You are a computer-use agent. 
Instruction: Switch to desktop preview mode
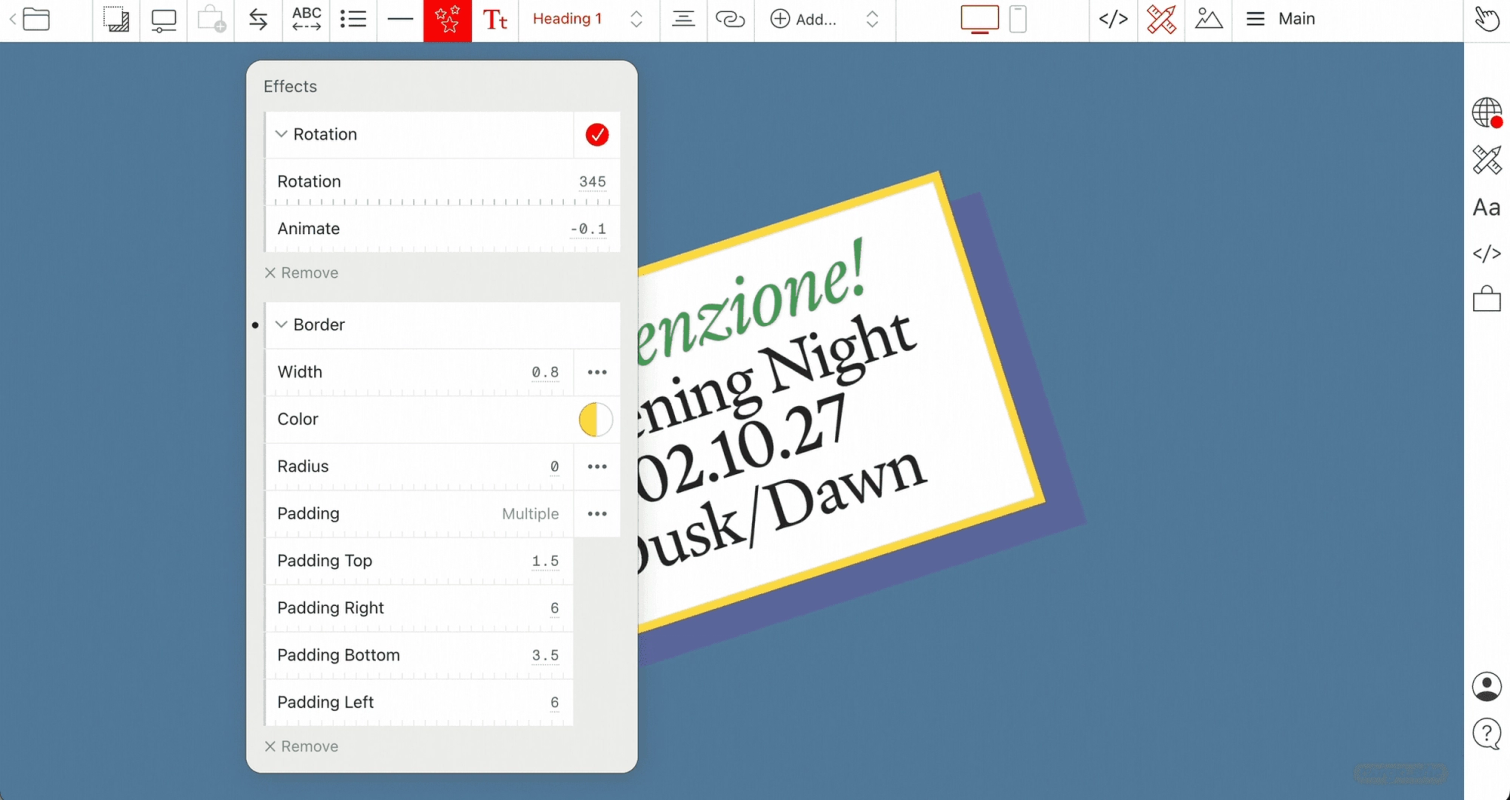pyautogui.click(x=979, y=19)
